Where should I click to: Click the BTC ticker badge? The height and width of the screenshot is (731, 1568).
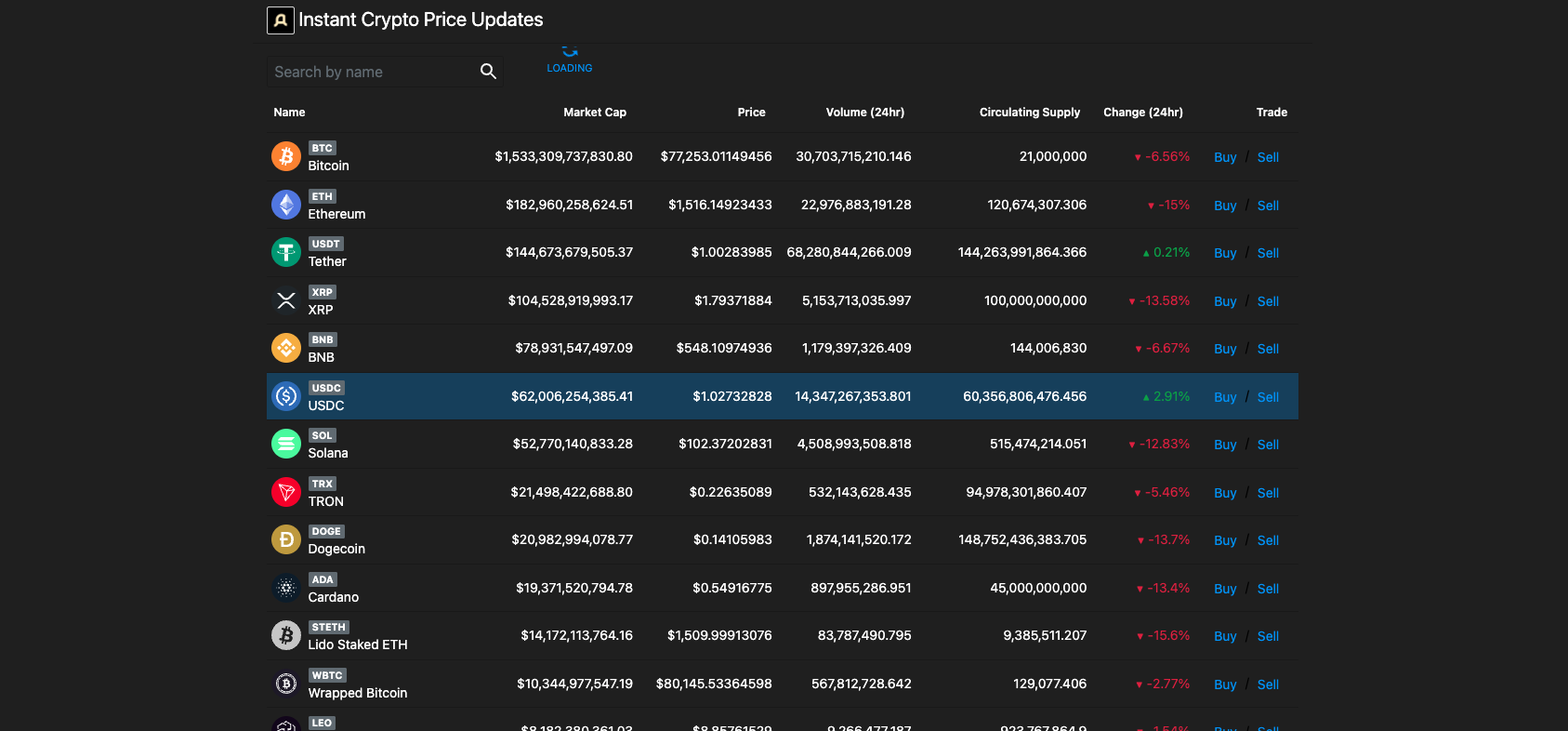coord(322,148)
